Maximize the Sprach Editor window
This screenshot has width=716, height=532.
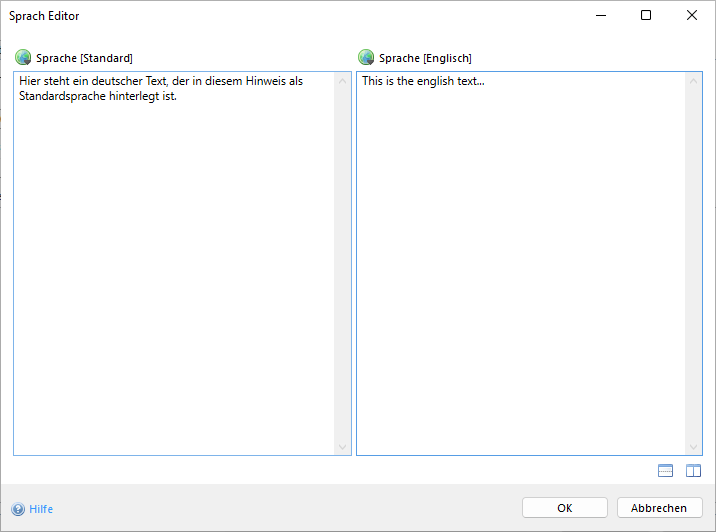click(646, 16)
